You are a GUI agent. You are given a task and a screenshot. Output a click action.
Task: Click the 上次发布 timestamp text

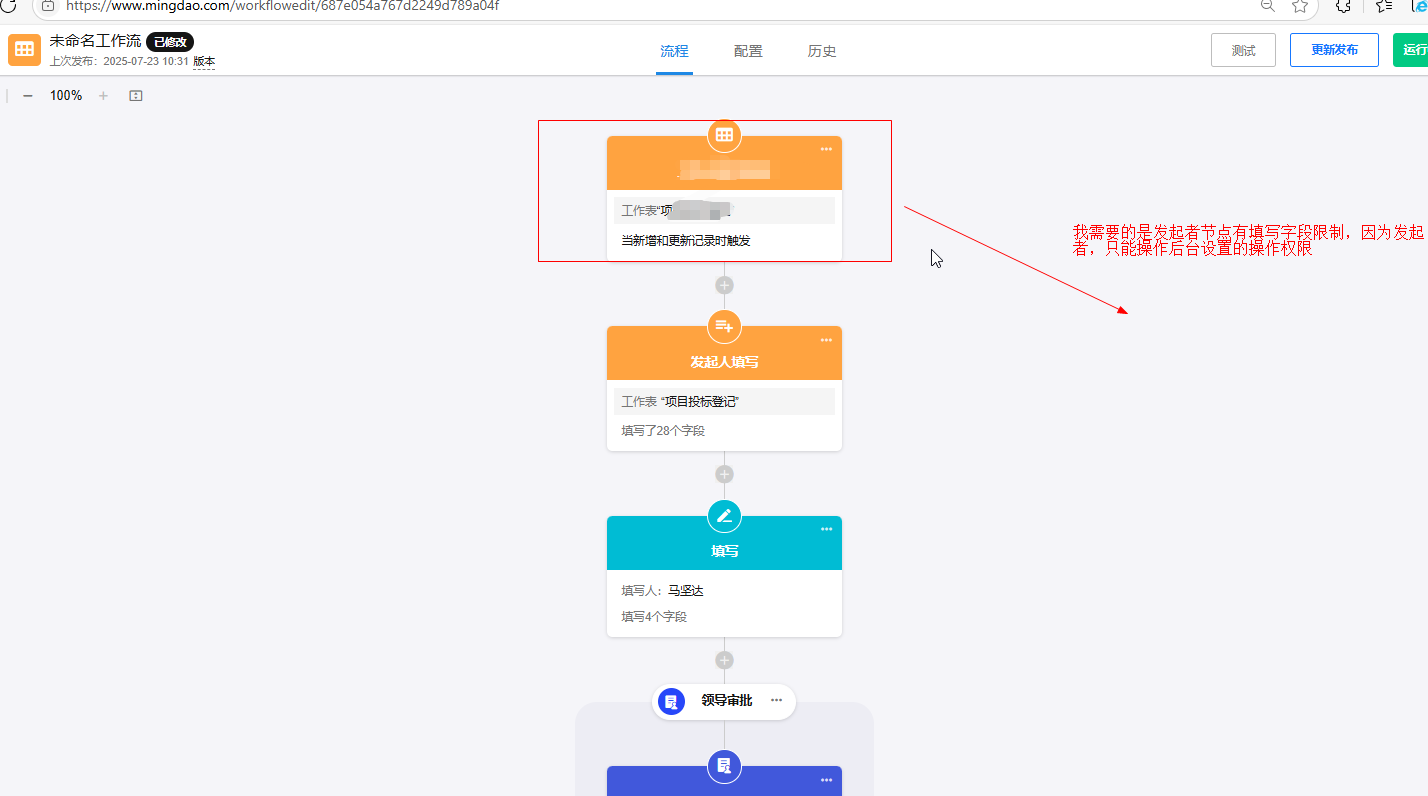(120, 62)
